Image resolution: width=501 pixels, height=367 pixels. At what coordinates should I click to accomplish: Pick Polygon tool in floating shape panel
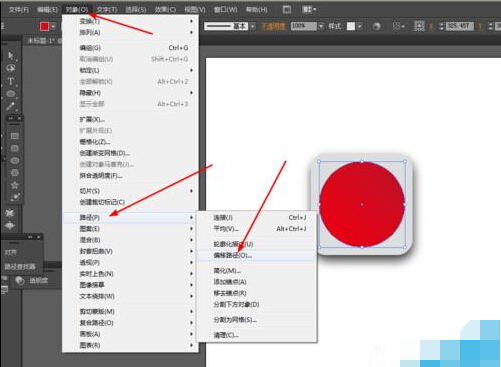pos(14,173)
